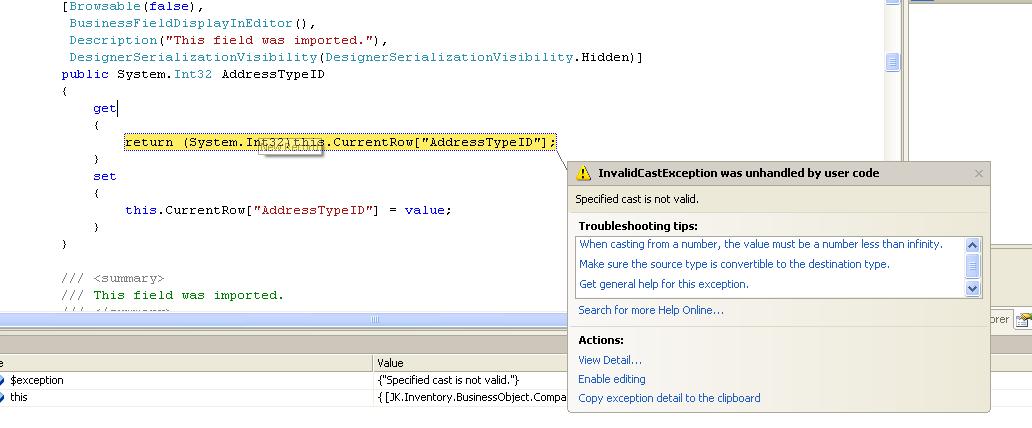This screenshot has height=428, width=1032.
Task: Open View Detail for the exception
Action: click(x=610, y=360)
